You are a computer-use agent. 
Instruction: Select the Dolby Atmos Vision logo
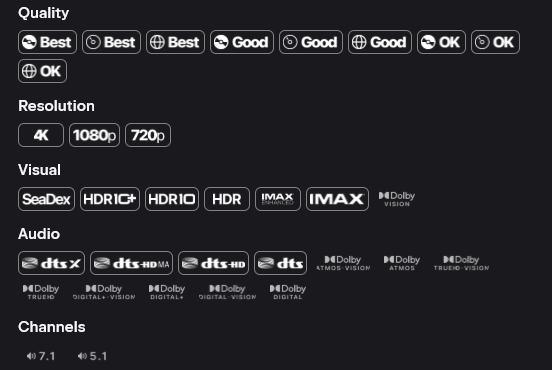pos(343,263)
